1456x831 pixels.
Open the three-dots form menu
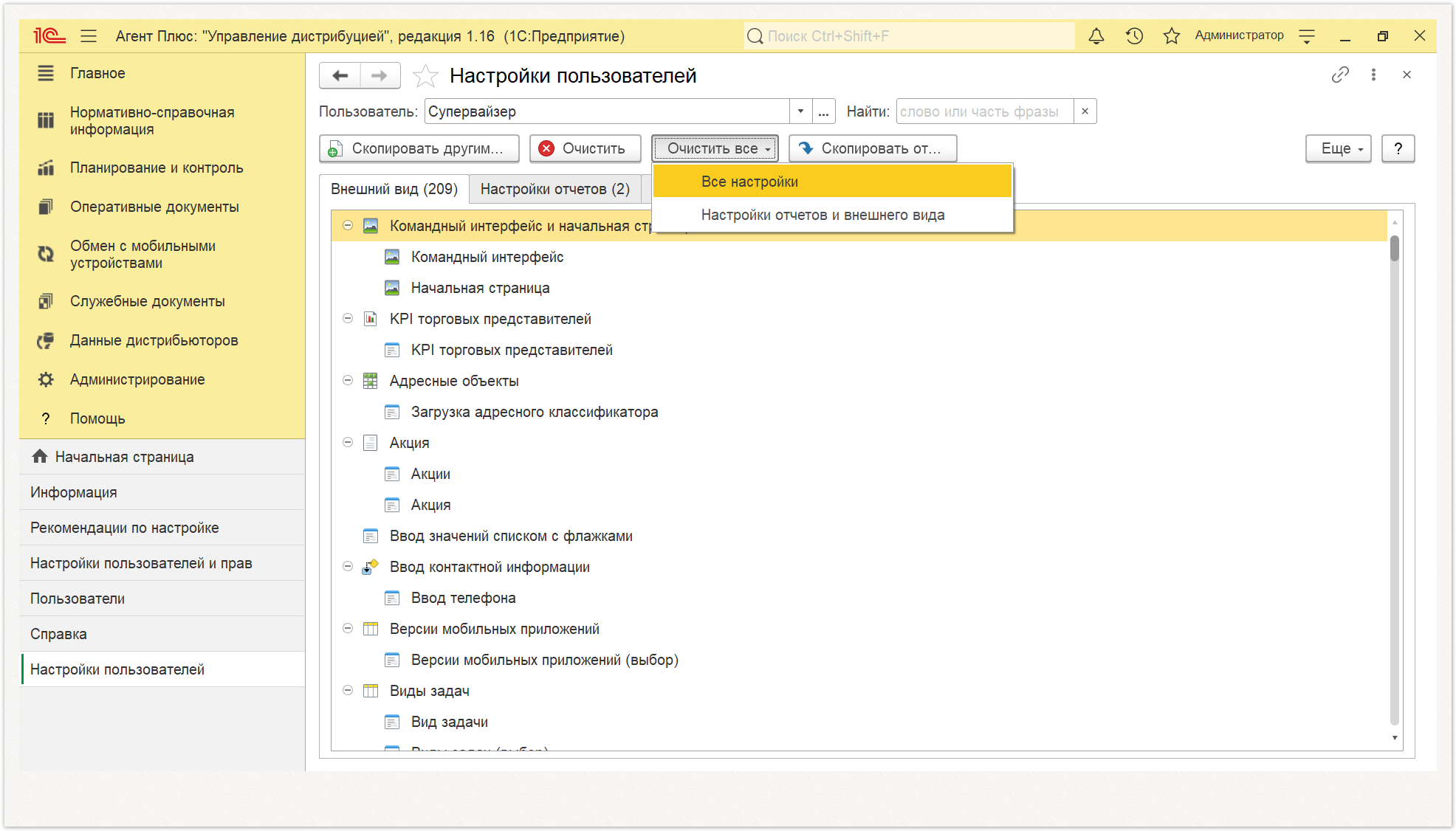[x=1373, y=75]
